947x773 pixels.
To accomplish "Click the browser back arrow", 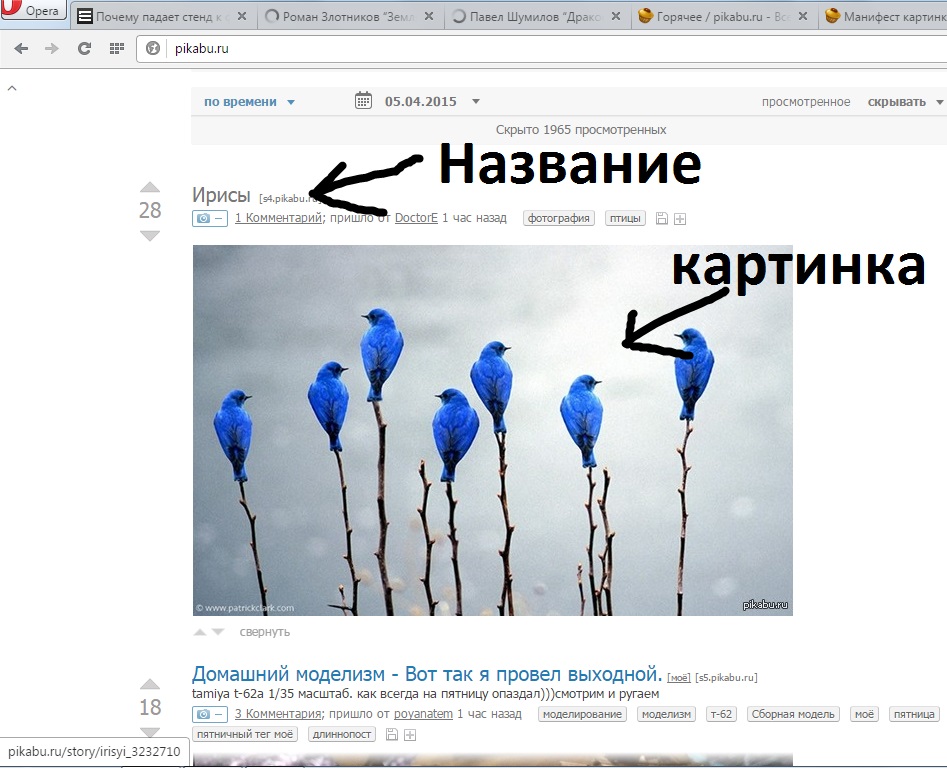I will tap(21, 48).
